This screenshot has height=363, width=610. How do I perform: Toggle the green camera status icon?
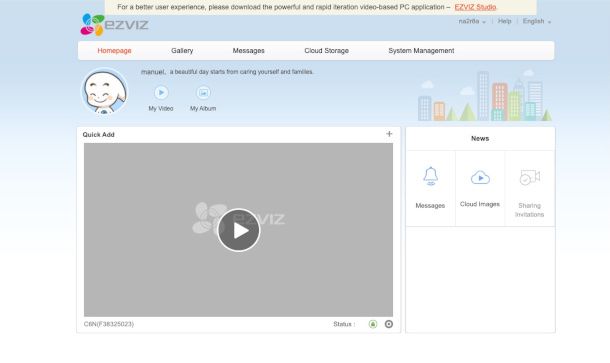click(x=373, y=324)
